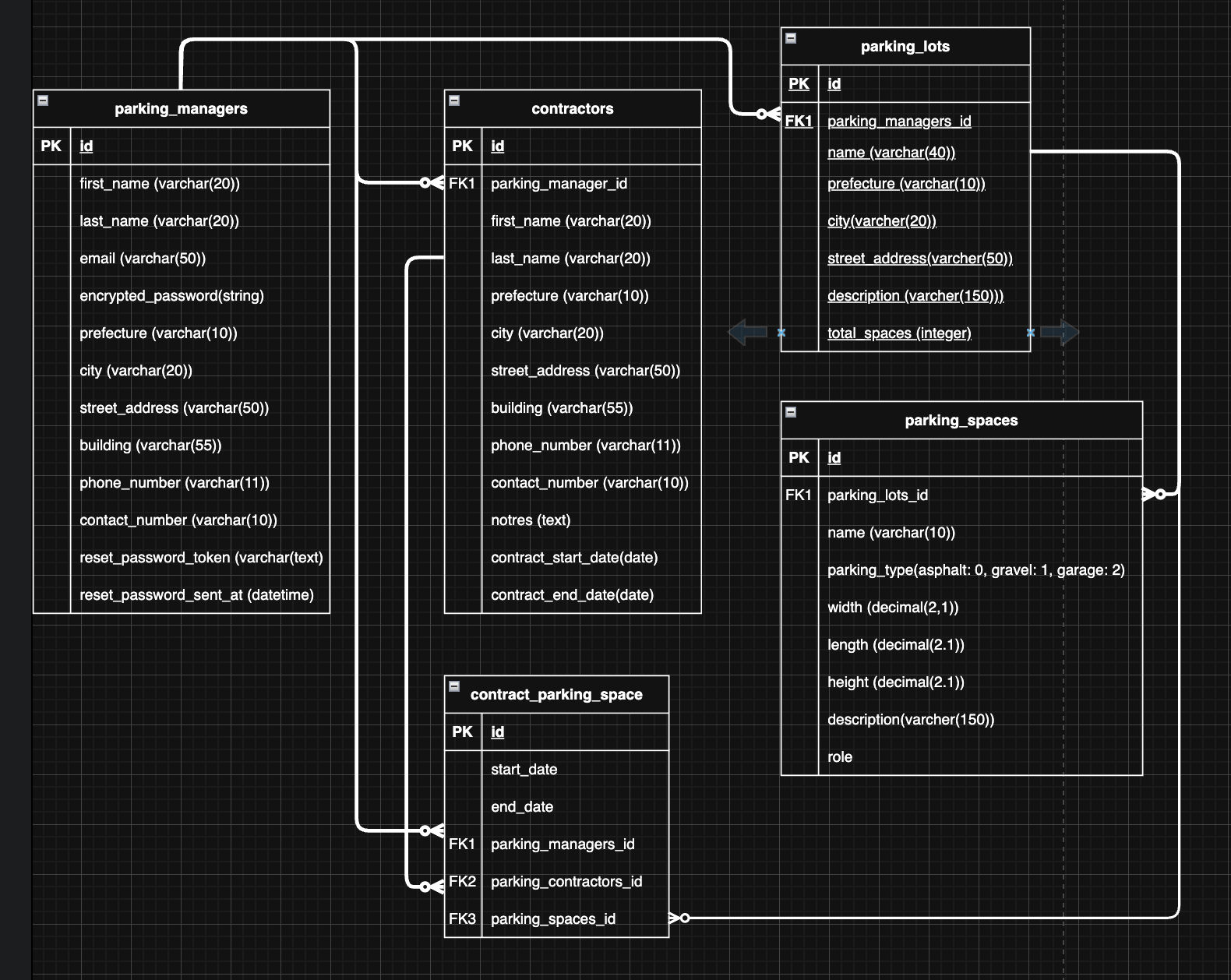The height and width of the screenshot is (980, 1231).
Task: Select the id row in parking_spaces
Action: pos(961,458)
